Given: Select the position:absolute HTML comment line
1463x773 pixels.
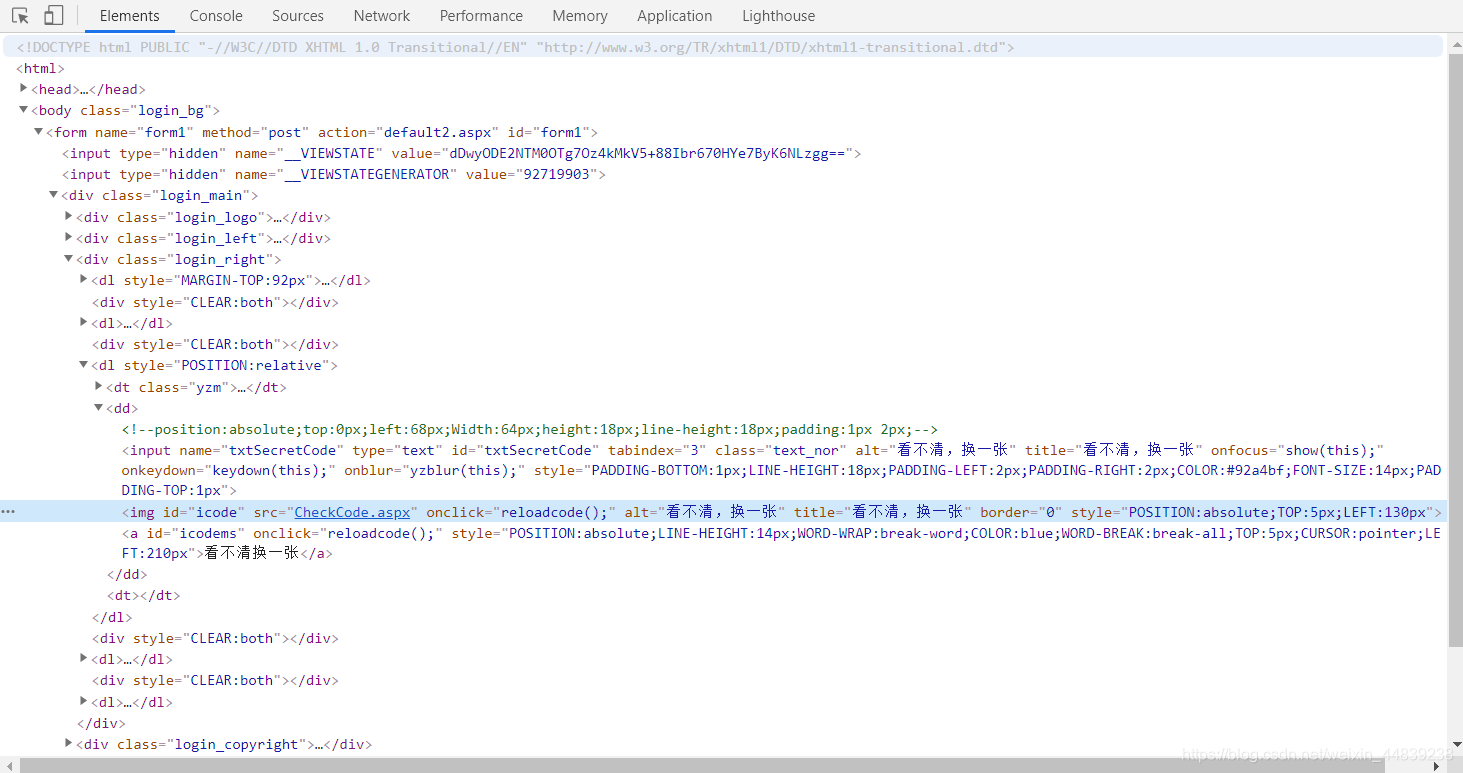Looking at the screenshot, I should [530, 429].
